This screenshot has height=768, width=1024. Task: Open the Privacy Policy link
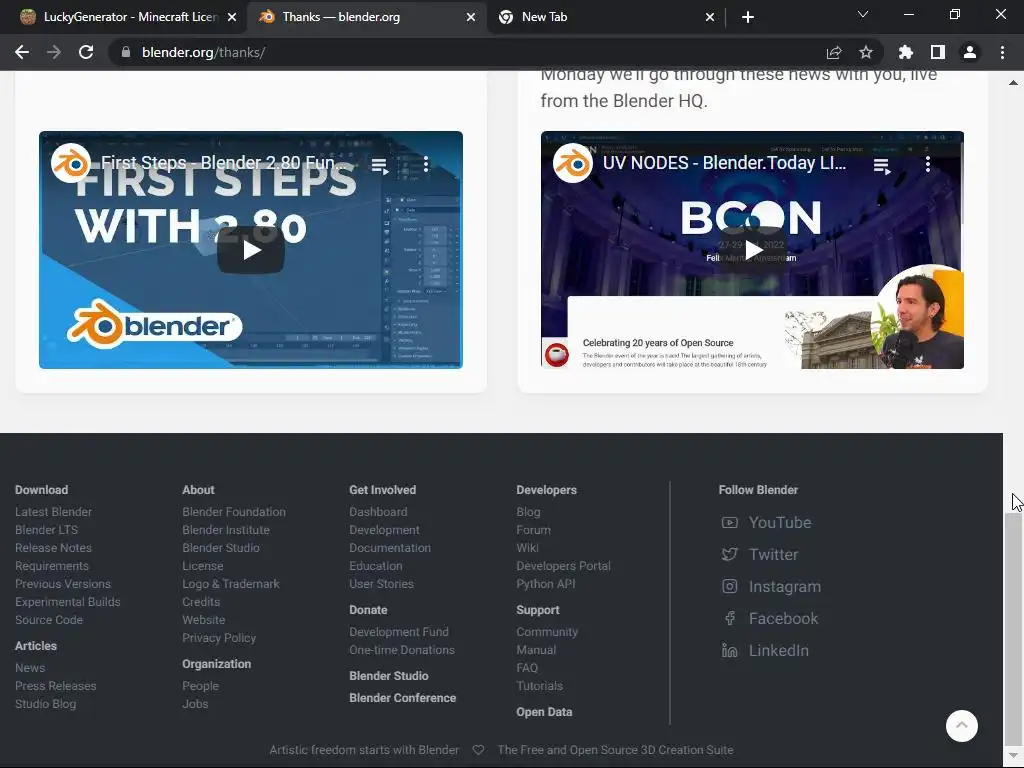[x=219, y=638]
